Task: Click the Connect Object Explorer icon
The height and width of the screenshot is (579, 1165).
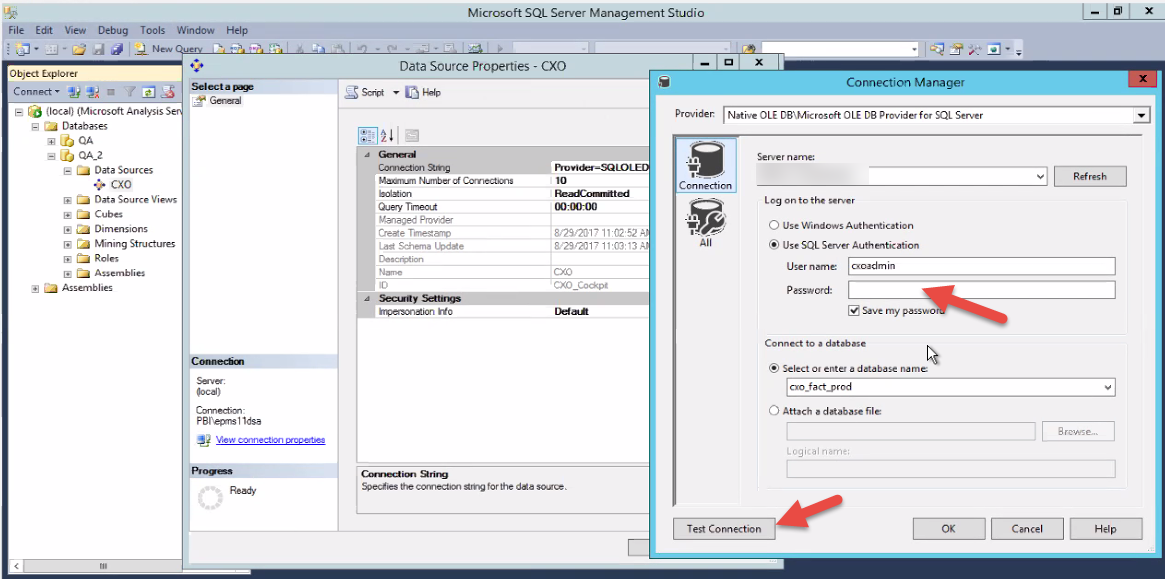Action: tap(74, 91)
